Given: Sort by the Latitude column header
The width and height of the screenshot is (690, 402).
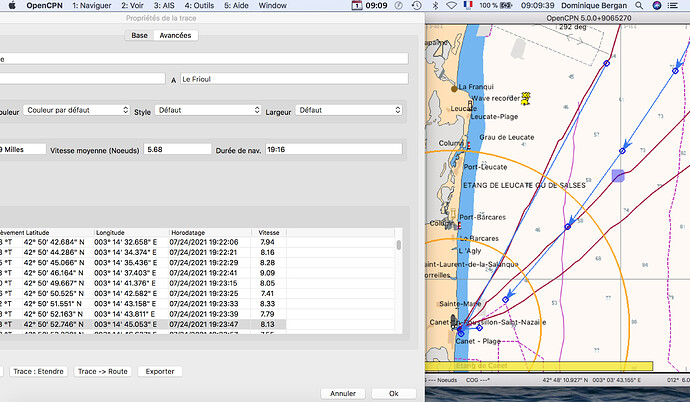Looking at the screenshot, I should tap(59, 232).
